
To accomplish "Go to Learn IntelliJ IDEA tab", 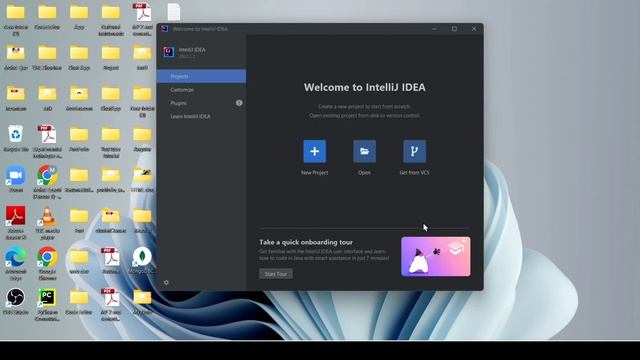I will coord(201,116).
